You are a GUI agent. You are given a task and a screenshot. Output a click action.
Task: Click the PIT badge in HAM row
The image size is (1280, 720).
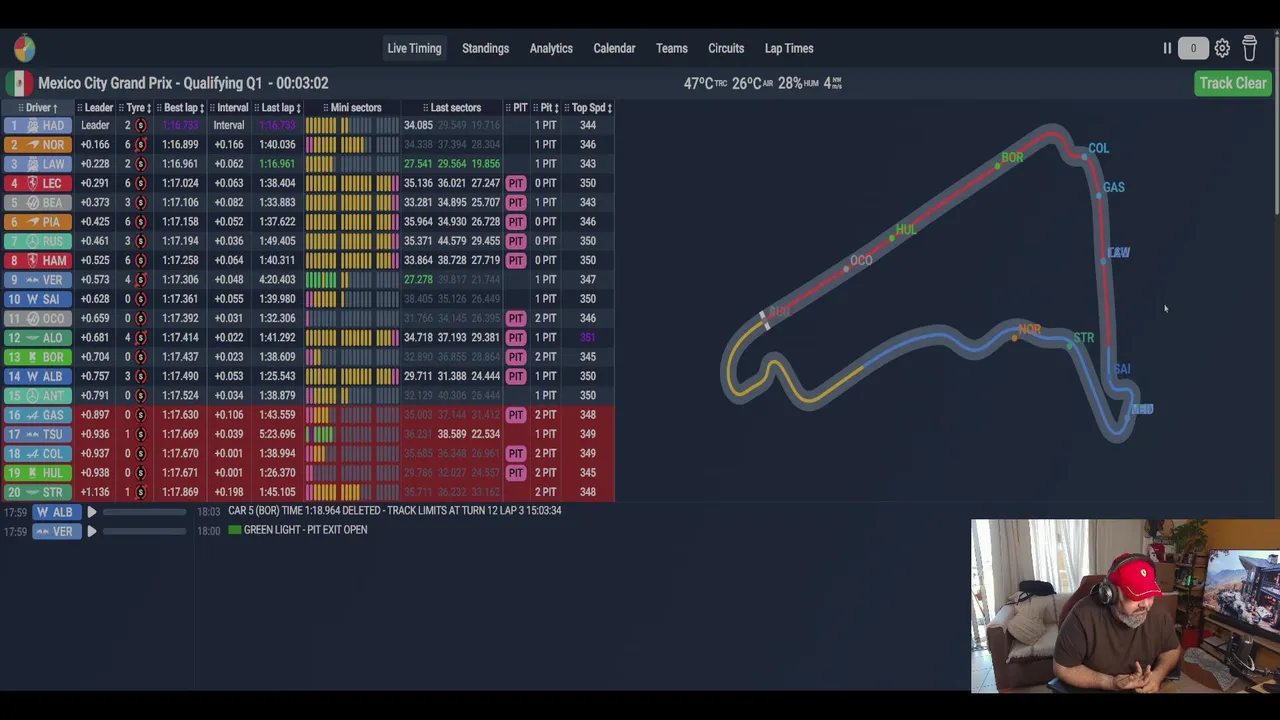tap(516, 261)
